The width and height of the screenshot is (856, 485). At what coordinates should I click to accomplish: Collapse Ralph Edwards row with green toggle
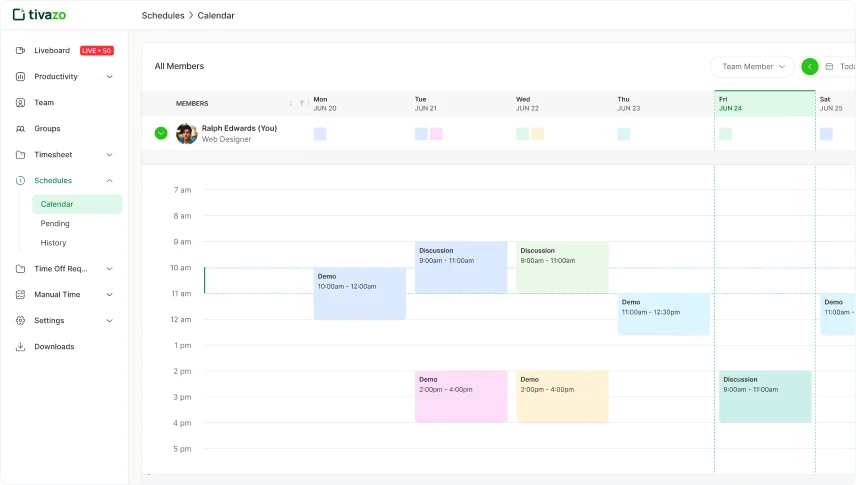click(x=161, y=133)
